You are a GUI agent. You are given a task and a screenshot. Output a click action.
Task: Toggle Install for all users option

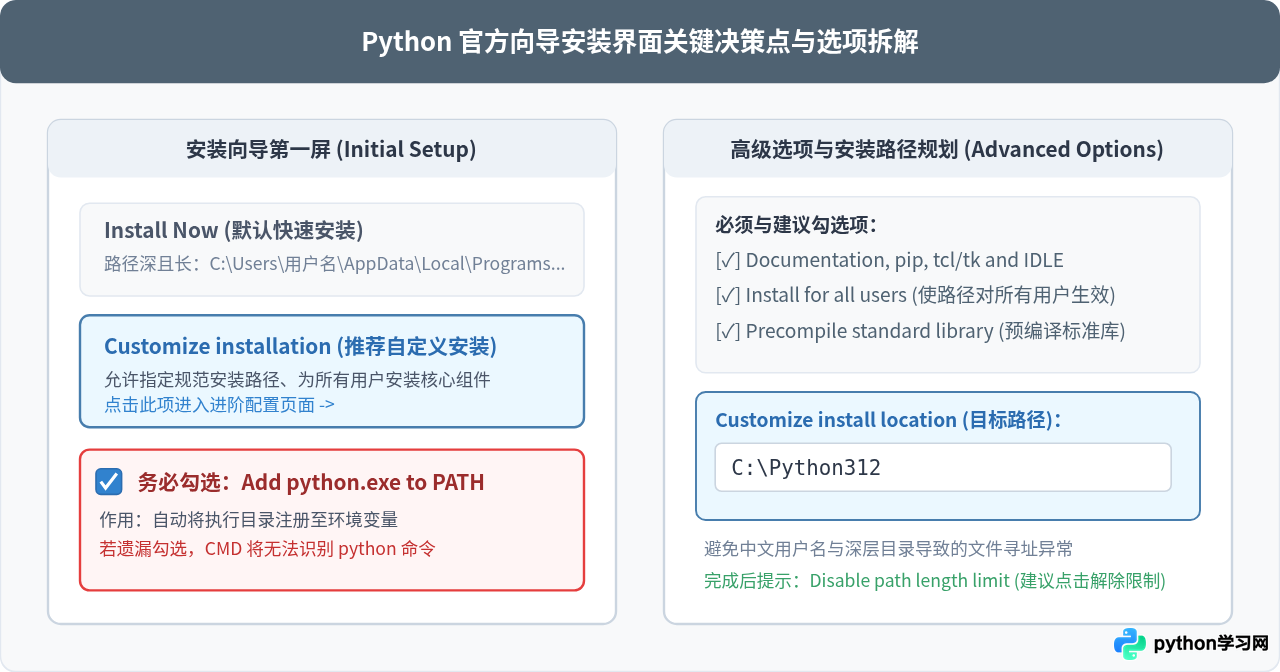pyautogui.click(x=915, y=295)
